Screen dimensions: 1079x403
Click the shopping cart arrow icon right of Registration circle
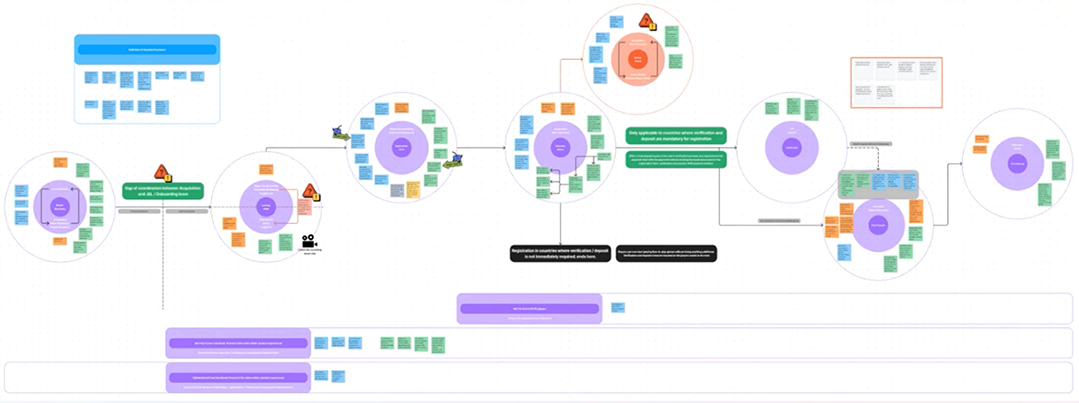pos(452,162)
